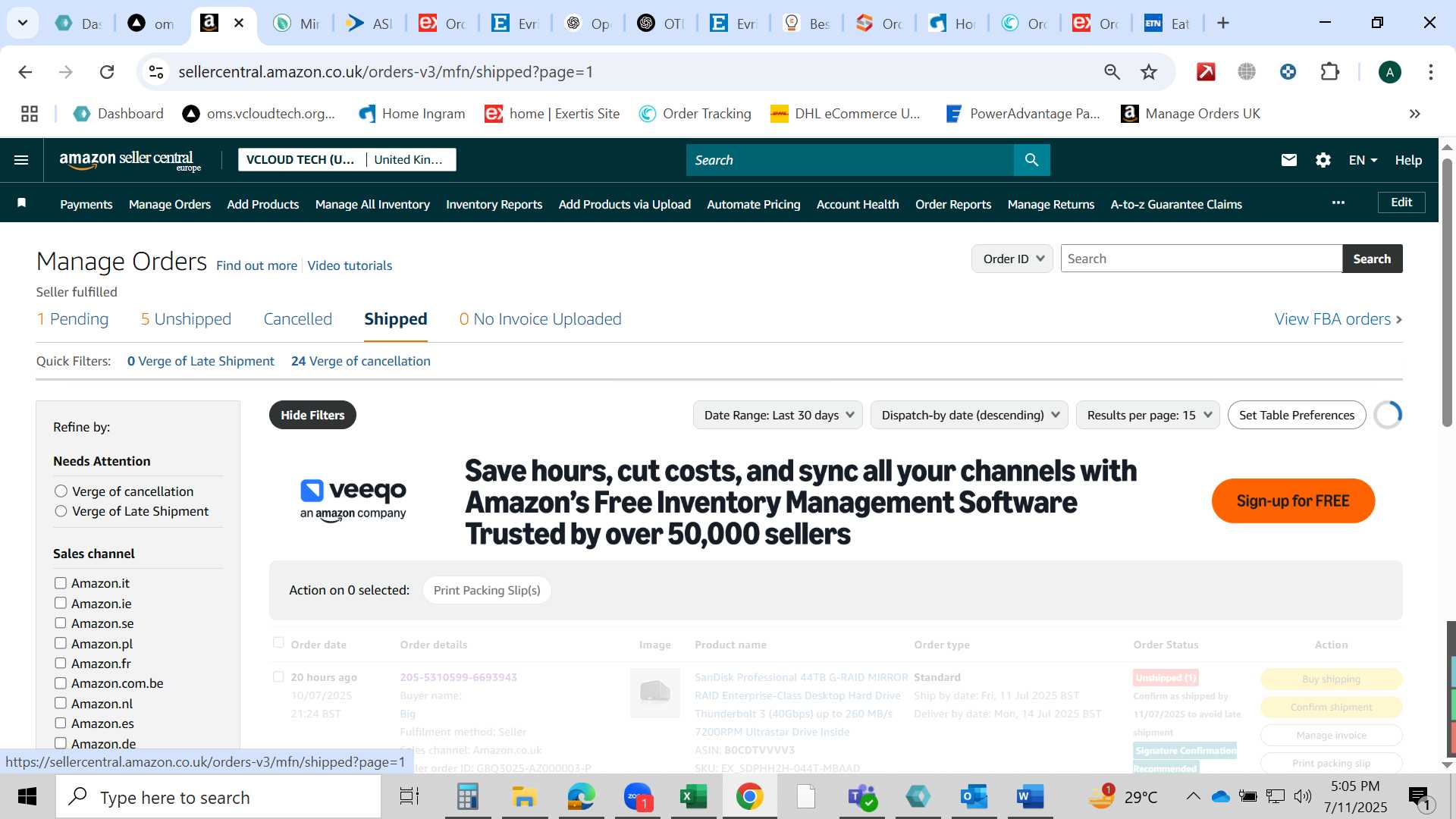Check the Amazon.pl sales channel
Viewport: 1456px width, 819px height.
[60, 643]
